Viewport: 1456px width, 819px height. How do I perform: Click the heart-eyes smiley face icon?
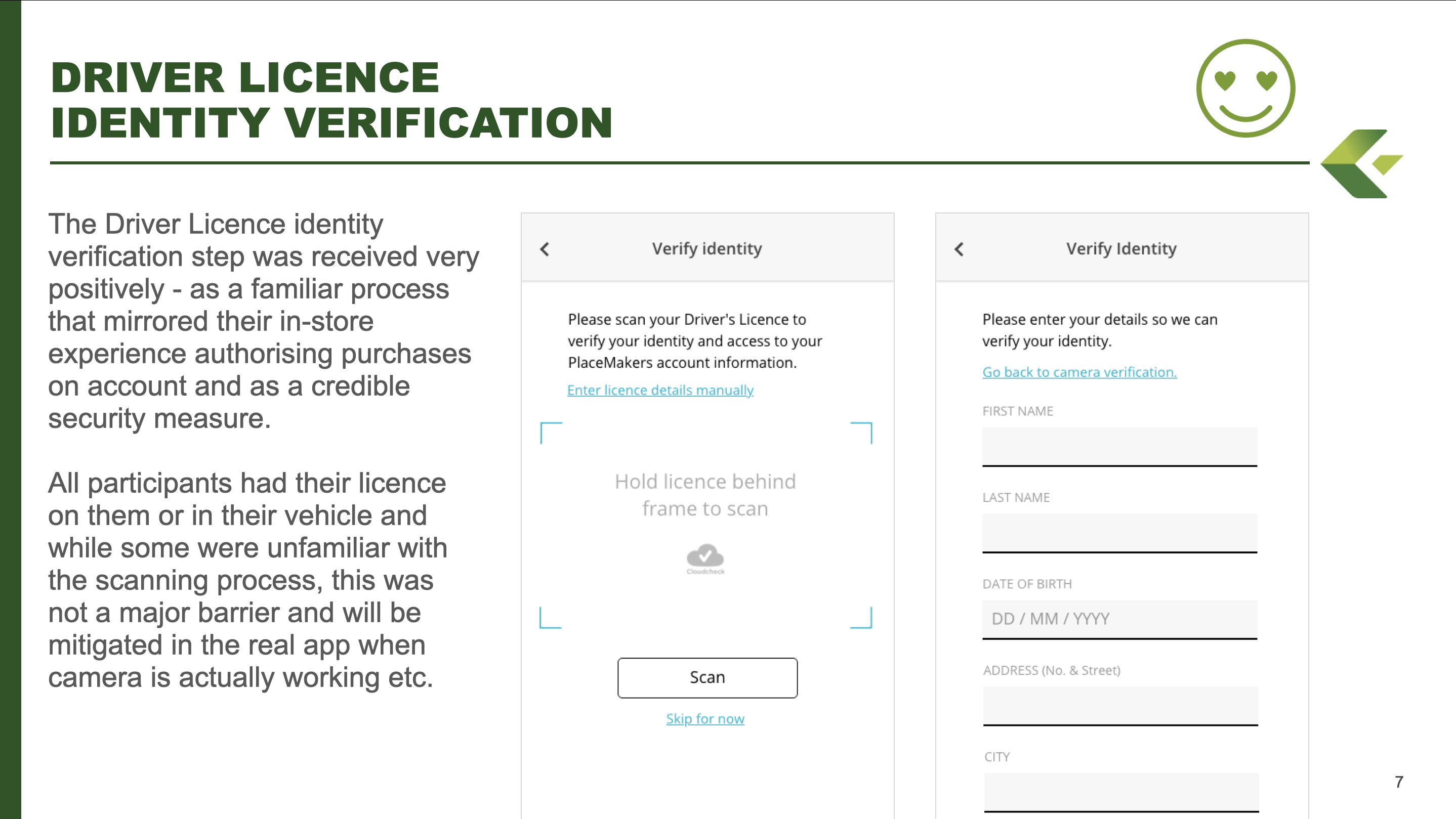(x=1246, y=88)
